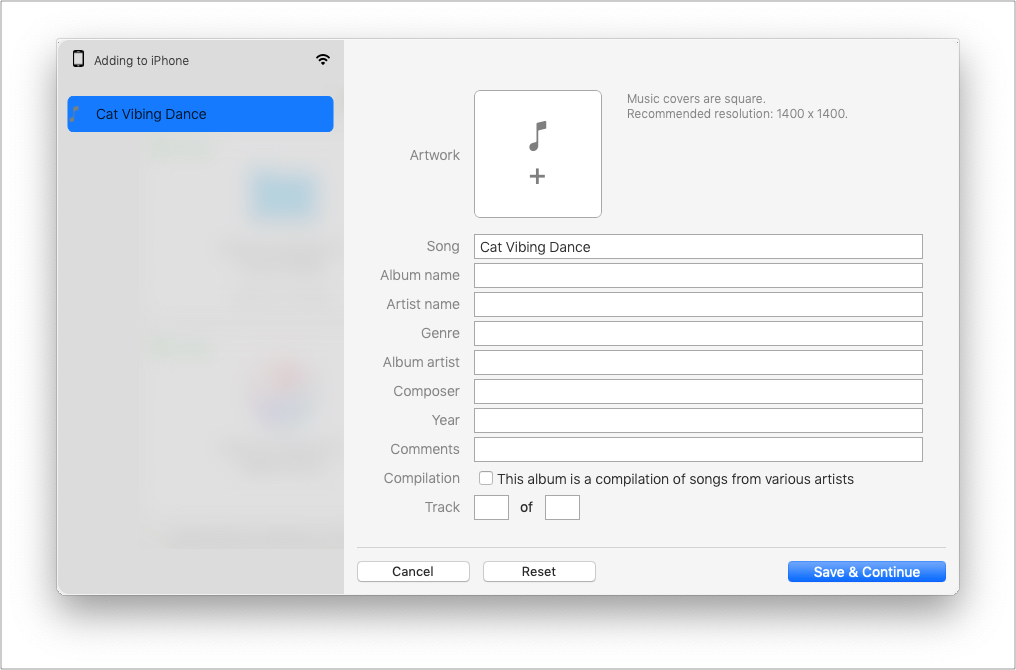This screenshot has height=670, width=1016.
Task: Click the track number field
Action: (x=491, y=507)
